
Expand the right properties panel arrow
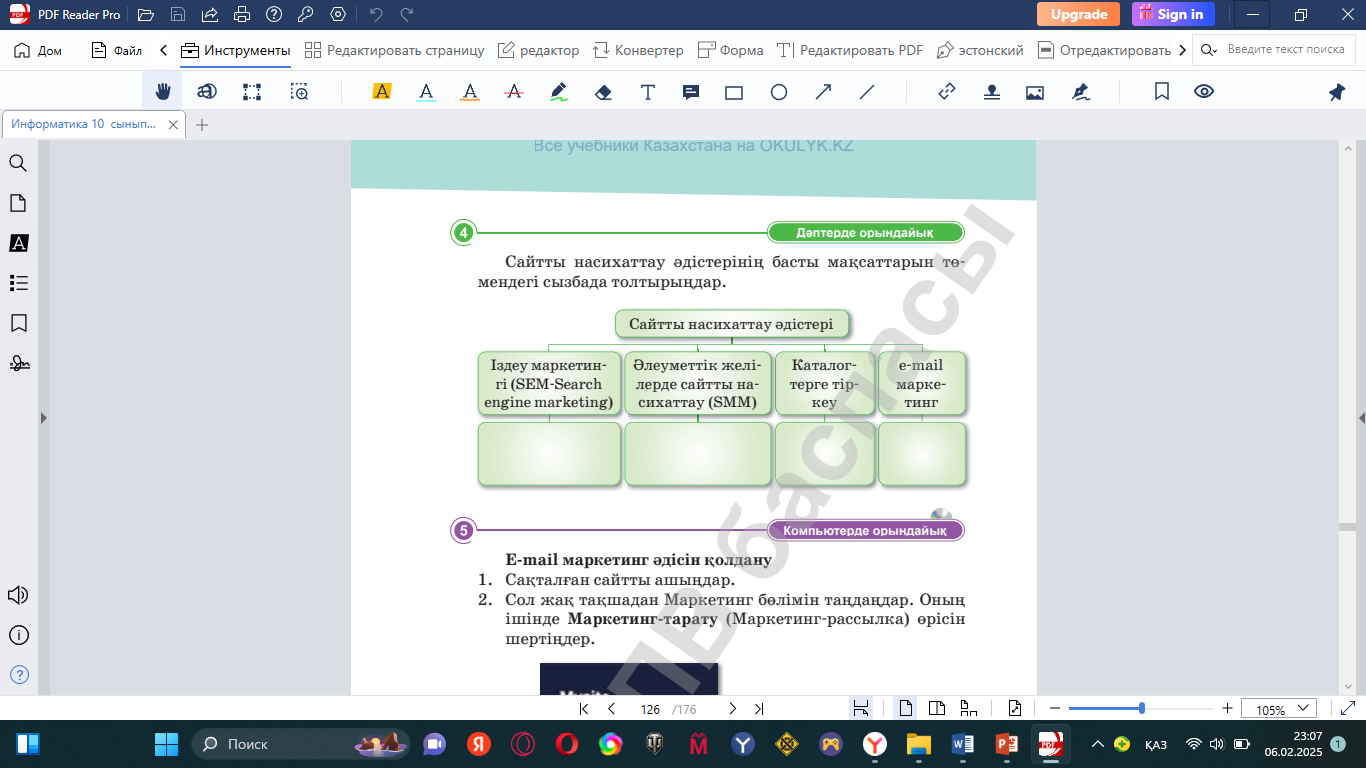click(1360, 418)
